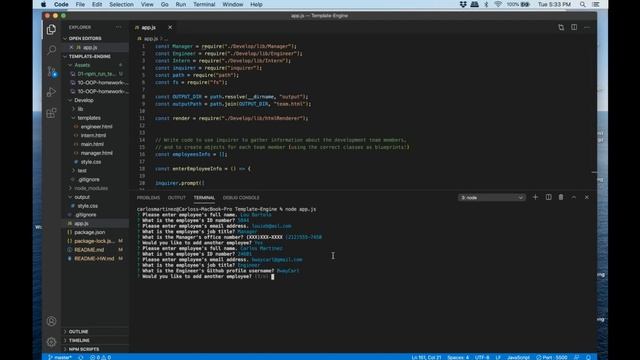Click the Explorer more actions ellipsis

pos(118,27)
